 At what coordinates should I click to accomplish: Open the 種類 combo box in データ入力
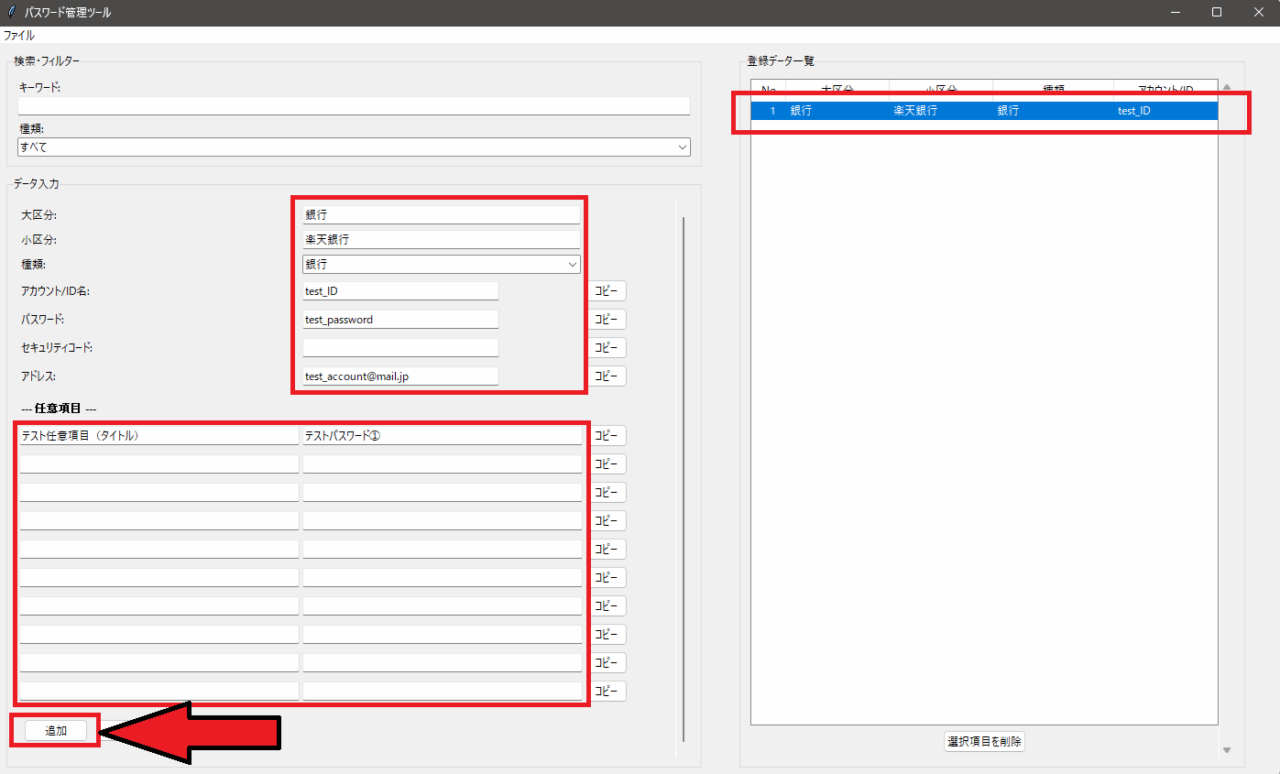click(x=441, y=264)
